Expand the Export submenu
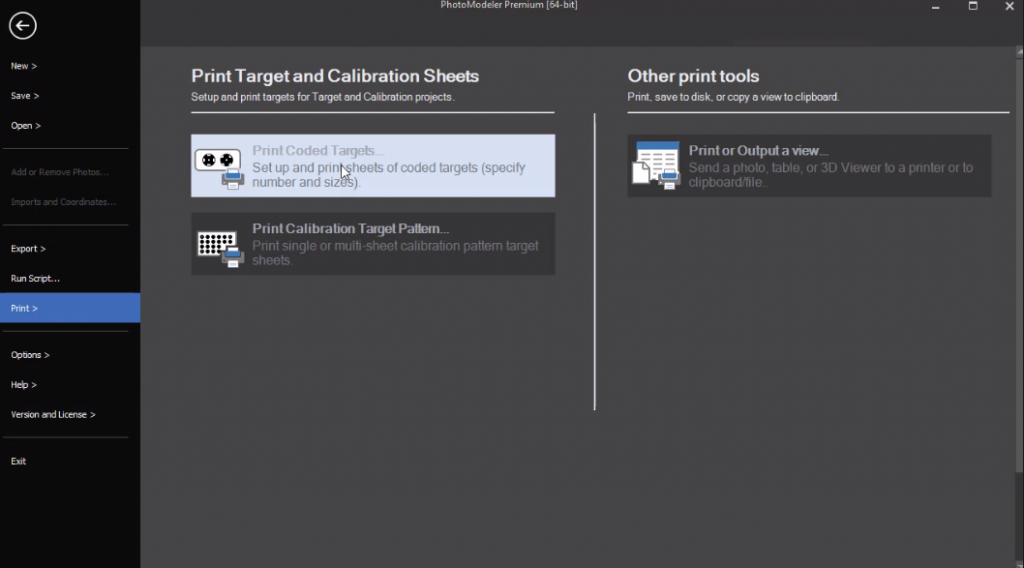Screen dimensions: 1024x568 click(x=28, y=249)
